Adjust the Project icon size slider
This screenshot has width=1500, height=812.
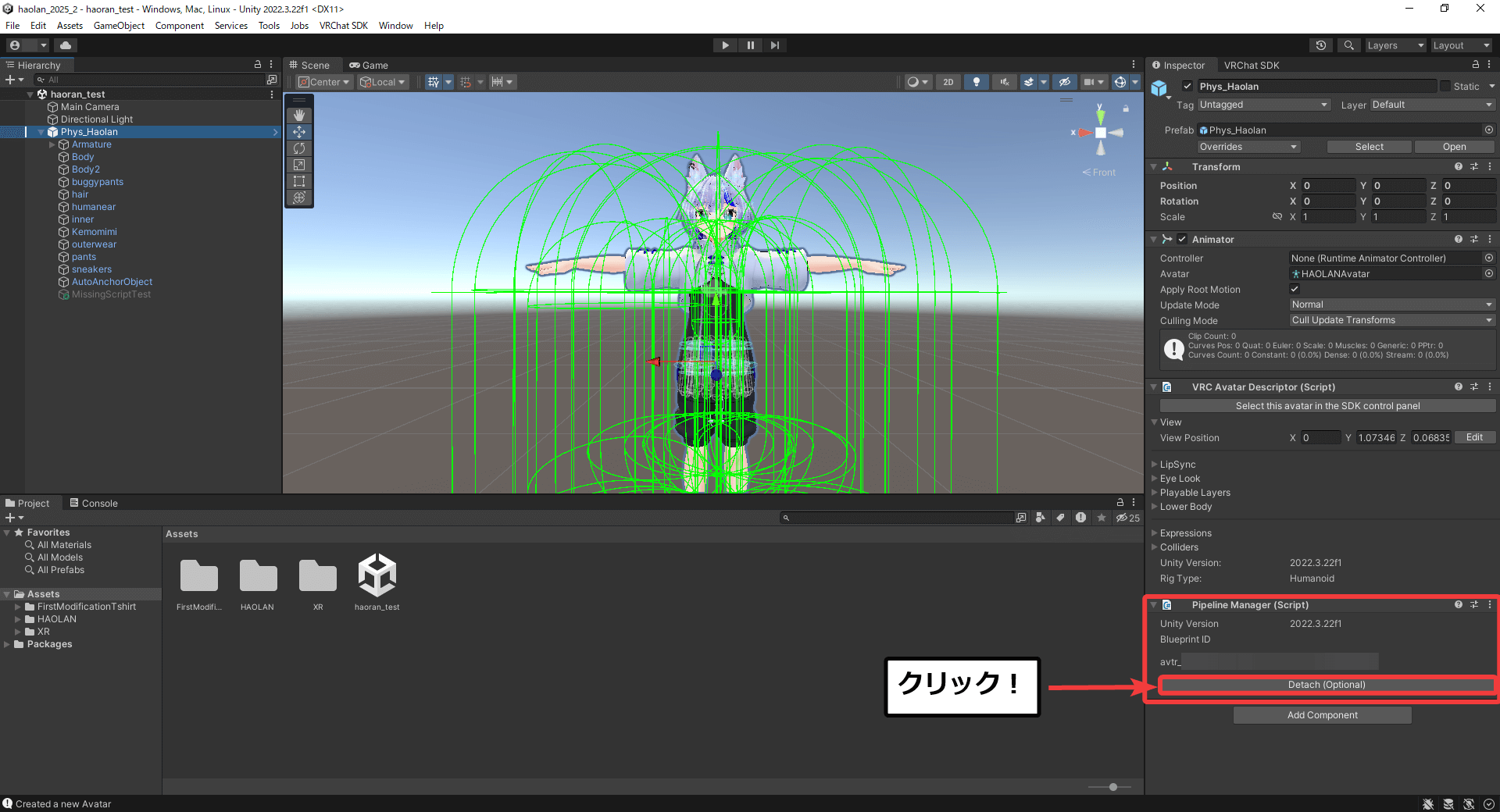coord(1112,787)
